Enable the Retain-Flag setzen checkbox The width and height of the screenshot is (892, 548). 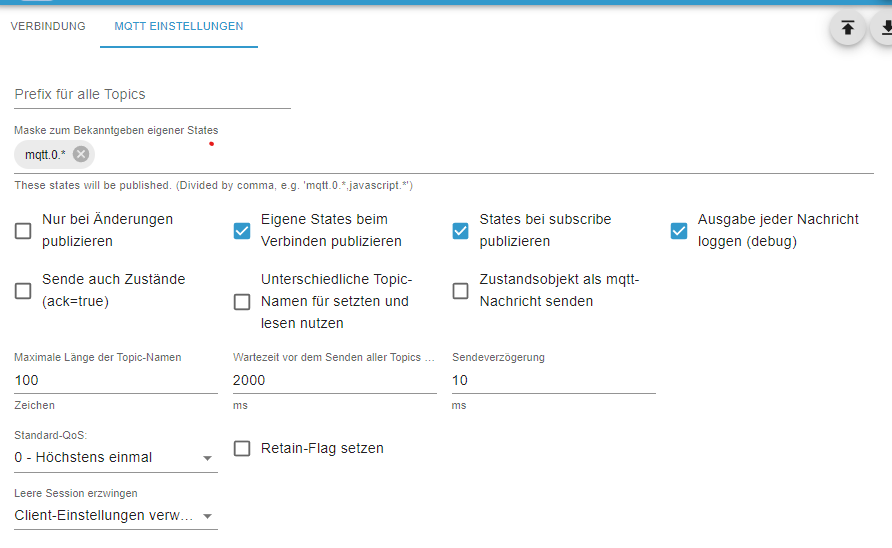point(242,448)
